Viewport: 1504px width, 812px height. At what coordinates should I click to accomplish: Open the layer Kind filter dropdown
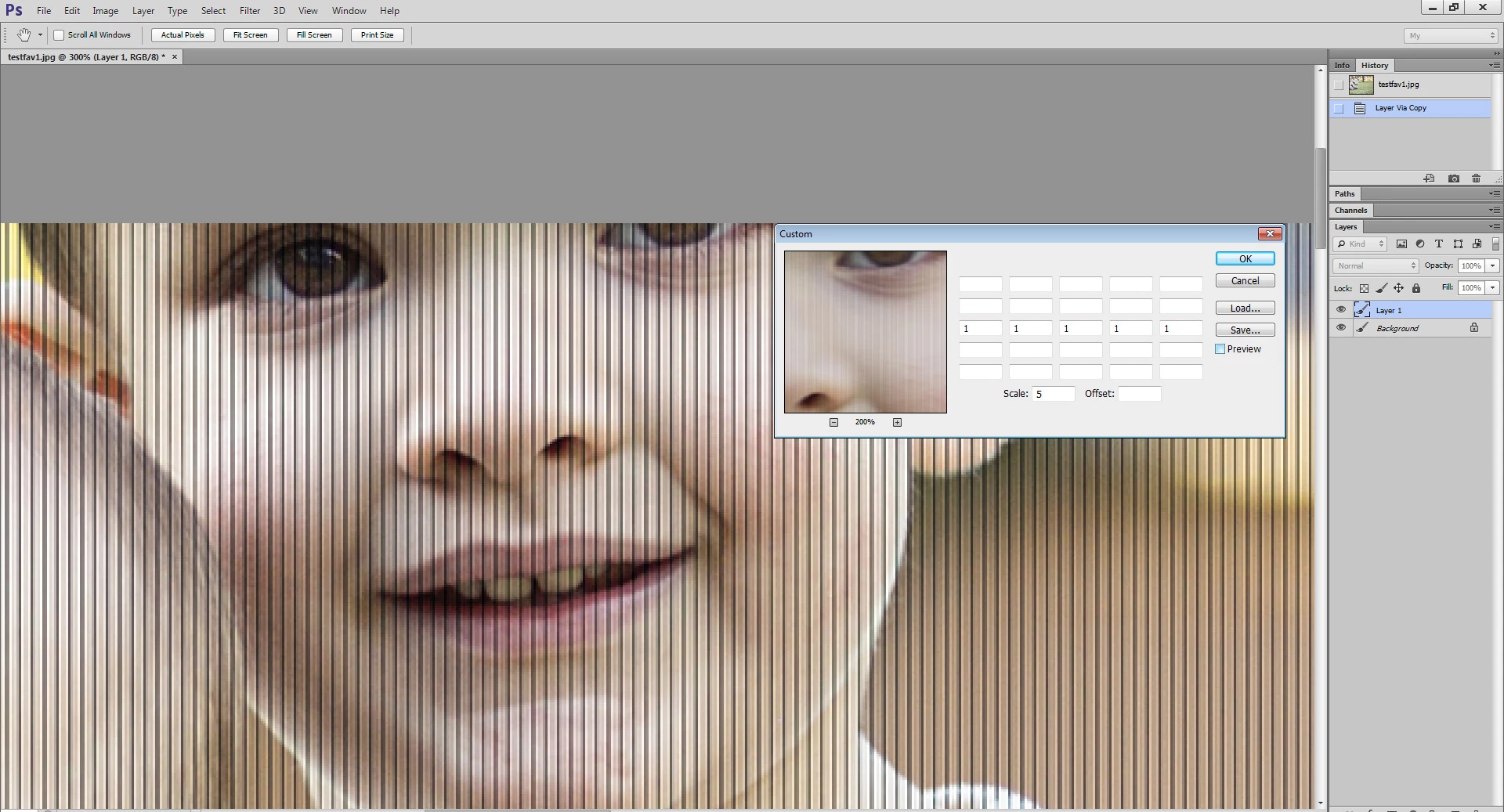tap(1361, 244)
